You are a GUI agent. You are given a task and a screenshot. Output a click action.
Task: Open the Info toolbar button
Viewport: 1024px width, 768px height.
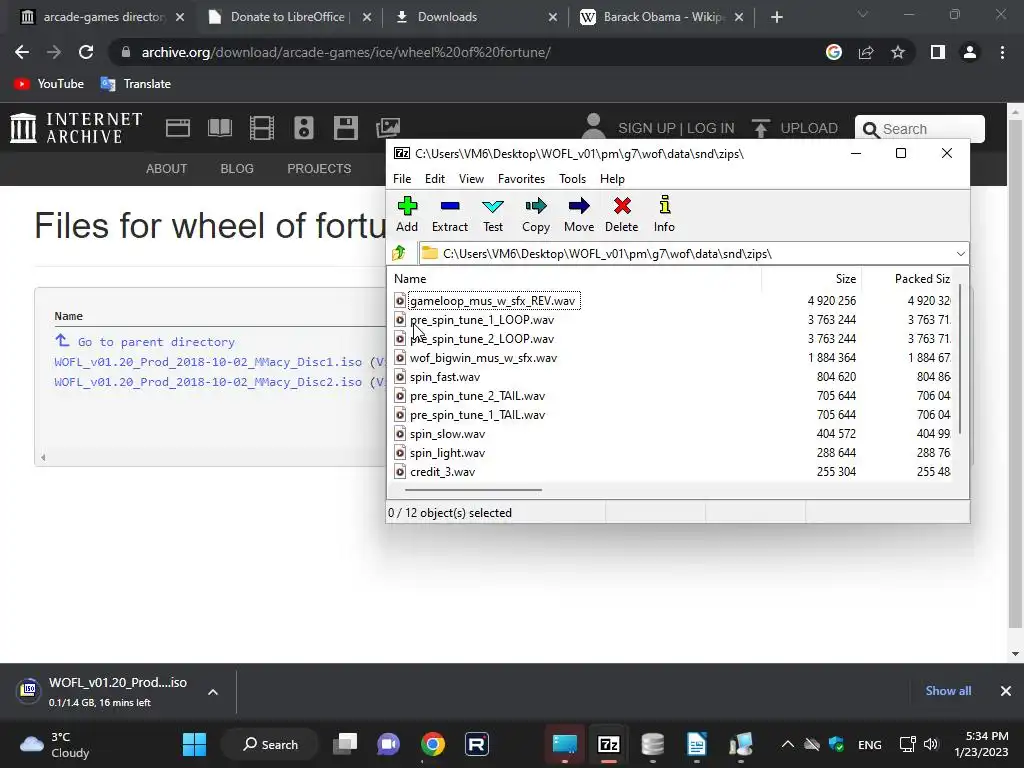pyautogui.click(x=664, y=214)
